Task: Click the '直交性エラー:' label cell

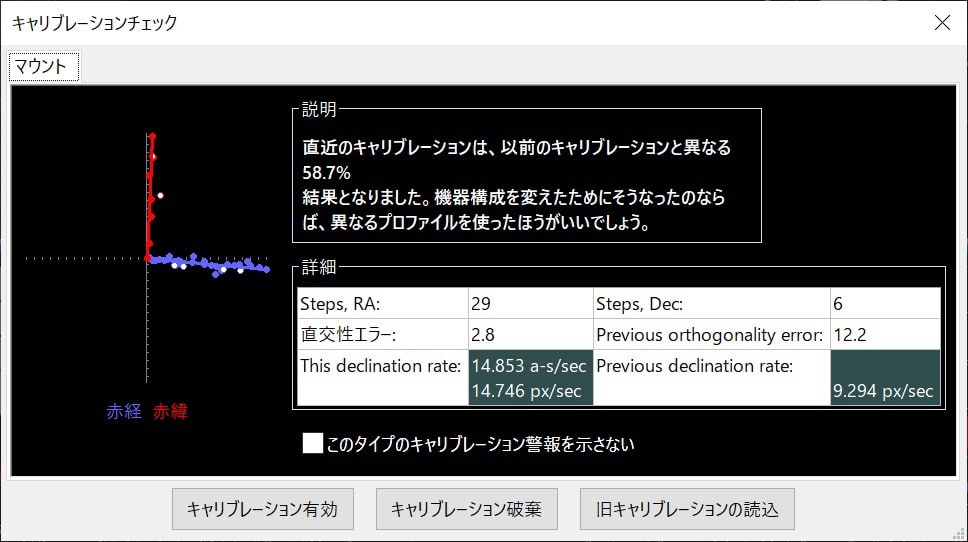Action: [x=383, y=334]
